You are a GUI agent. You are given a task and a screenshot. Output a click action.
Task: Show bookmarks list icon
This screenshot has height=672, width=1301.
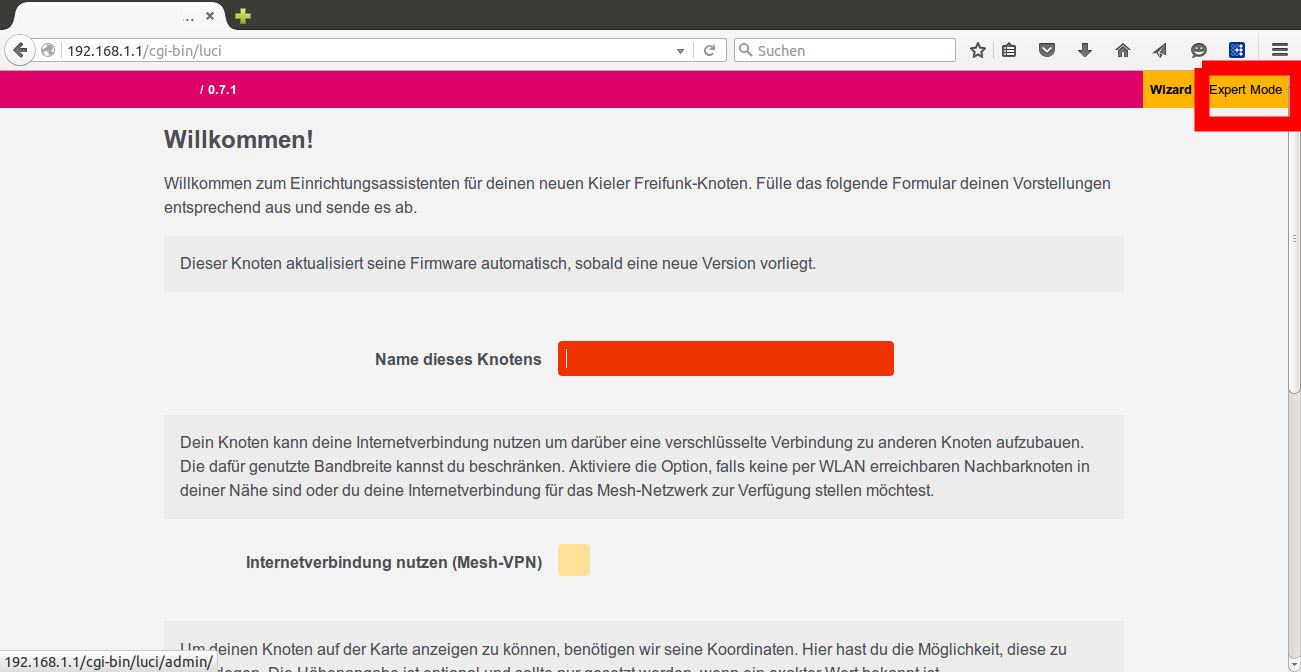click(x=1009, y=50)
